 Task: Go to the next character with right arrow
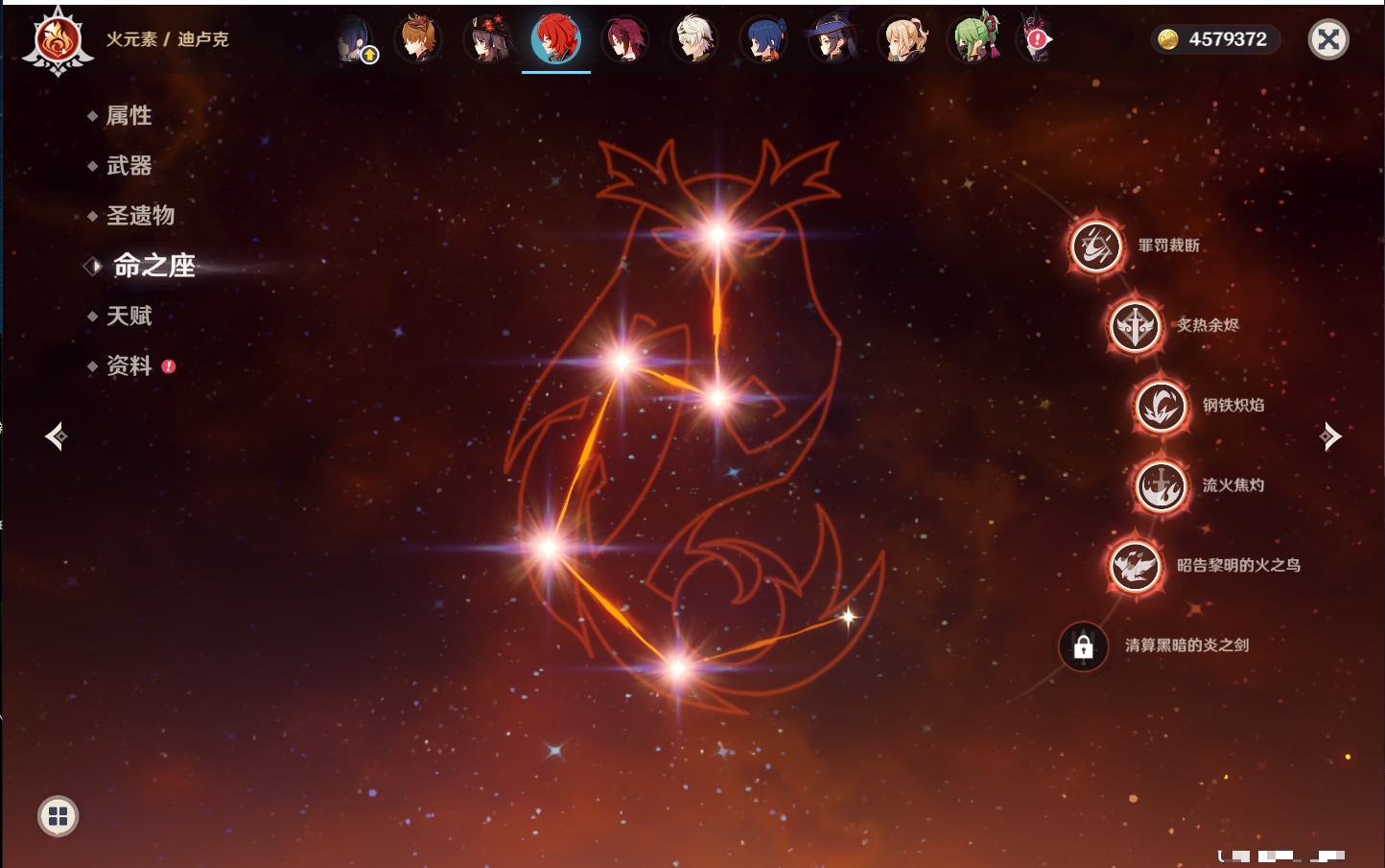tap(1329, 436)
